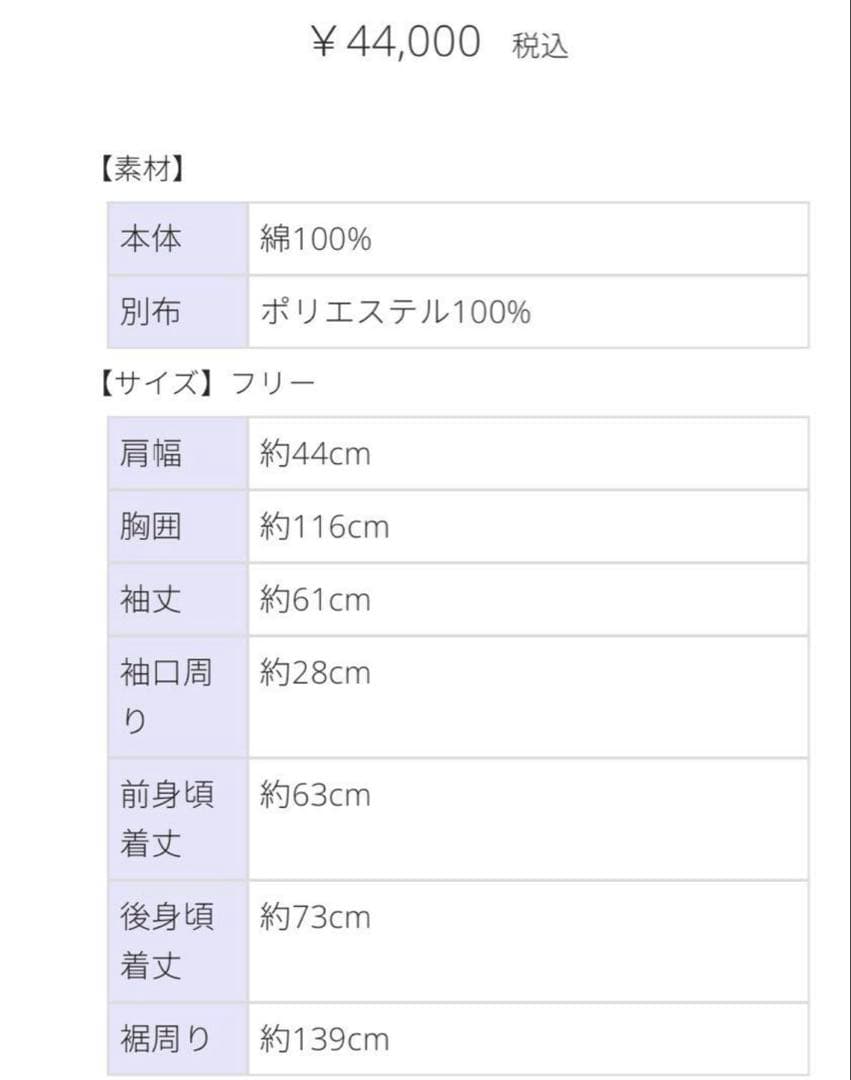Click the 税込 tax-included label
Viewport: 851px width, 1080px height.
click(540, 47)
